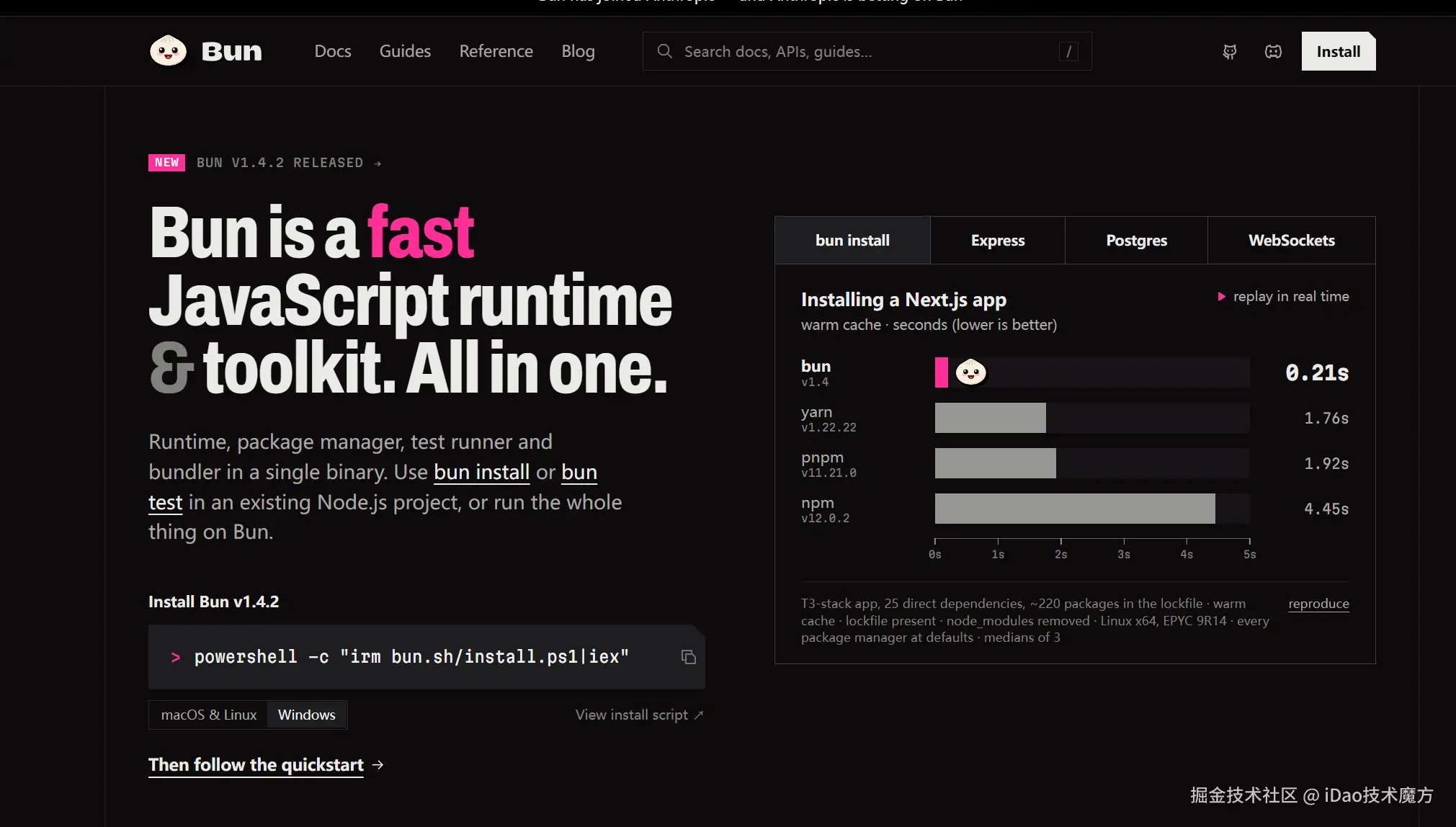
Task: Click the bun mascot on the benchmark bar
Action: (x=970, y=372)
